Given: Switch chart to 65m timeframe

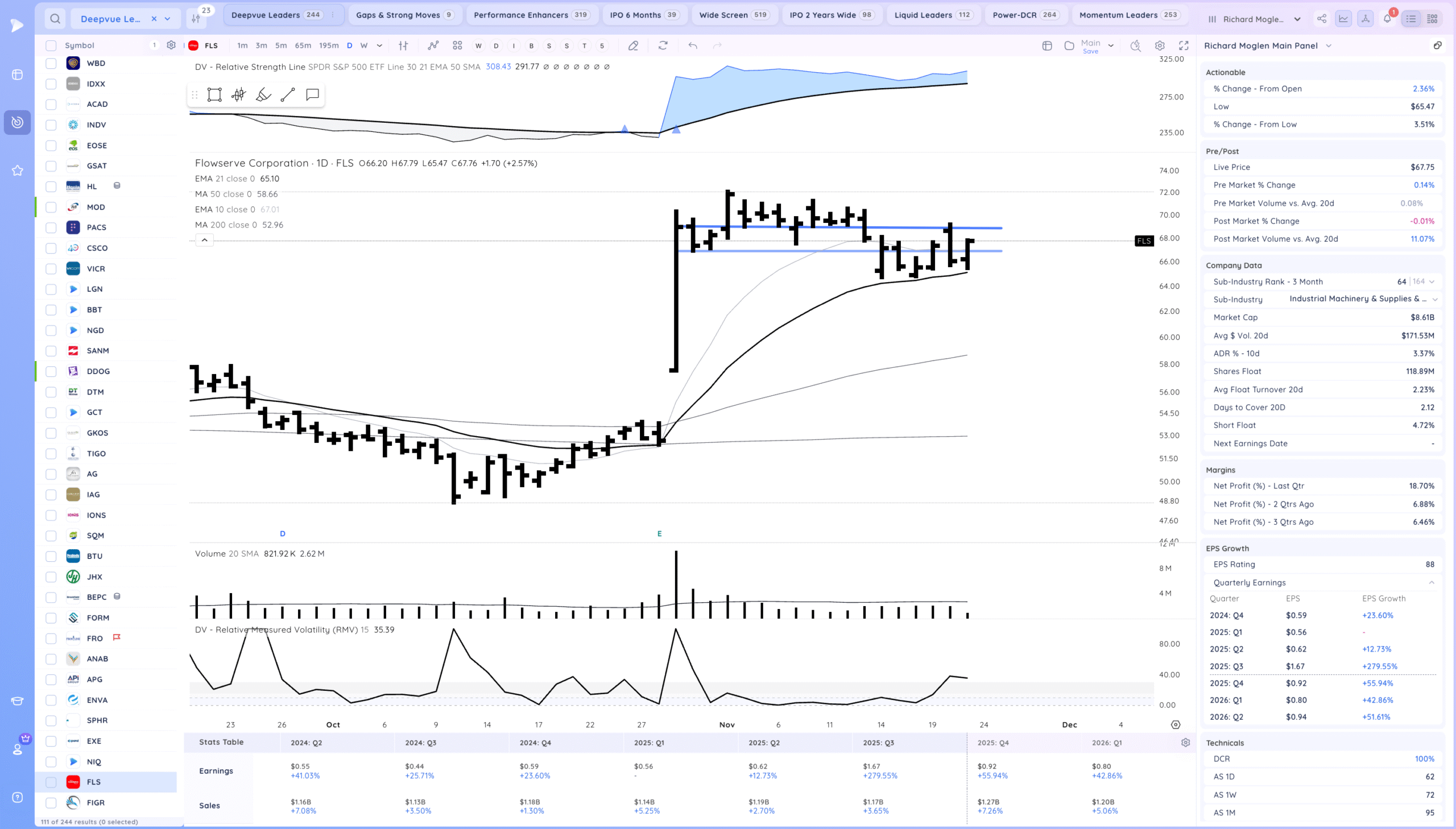Looking at the screenshot, I should pyautogui.click(x=303, y=45).
